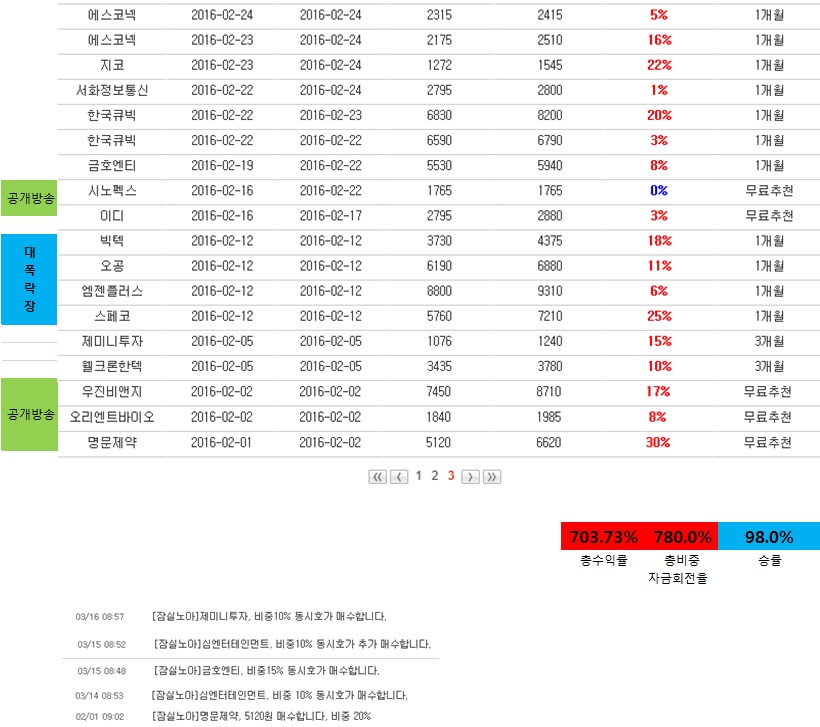
Task: Click the buy date 2016-02-01 for 명문제약
Action: [x=221, y=442]
